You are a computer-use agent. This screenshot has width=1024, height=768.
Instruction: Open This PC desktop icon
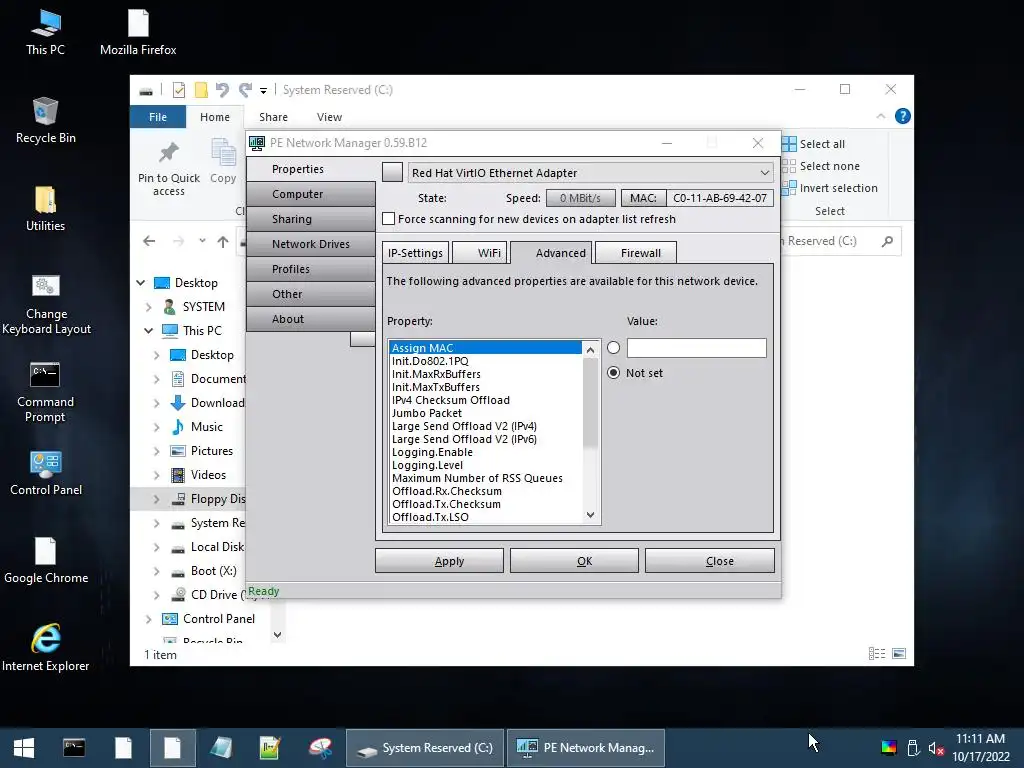[x=45, y=32]
